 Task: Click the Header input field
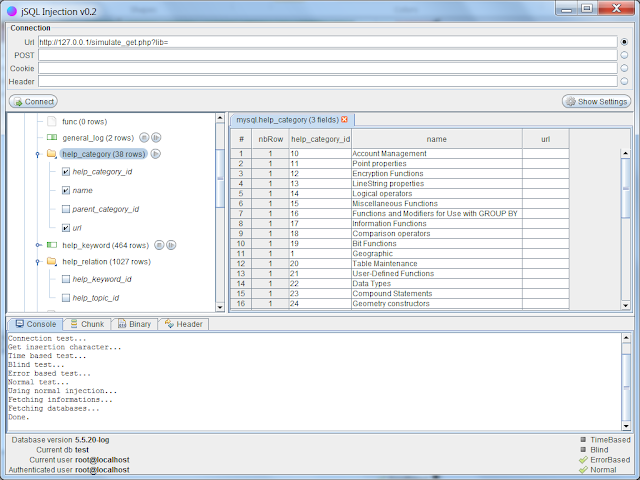(328, 81)
